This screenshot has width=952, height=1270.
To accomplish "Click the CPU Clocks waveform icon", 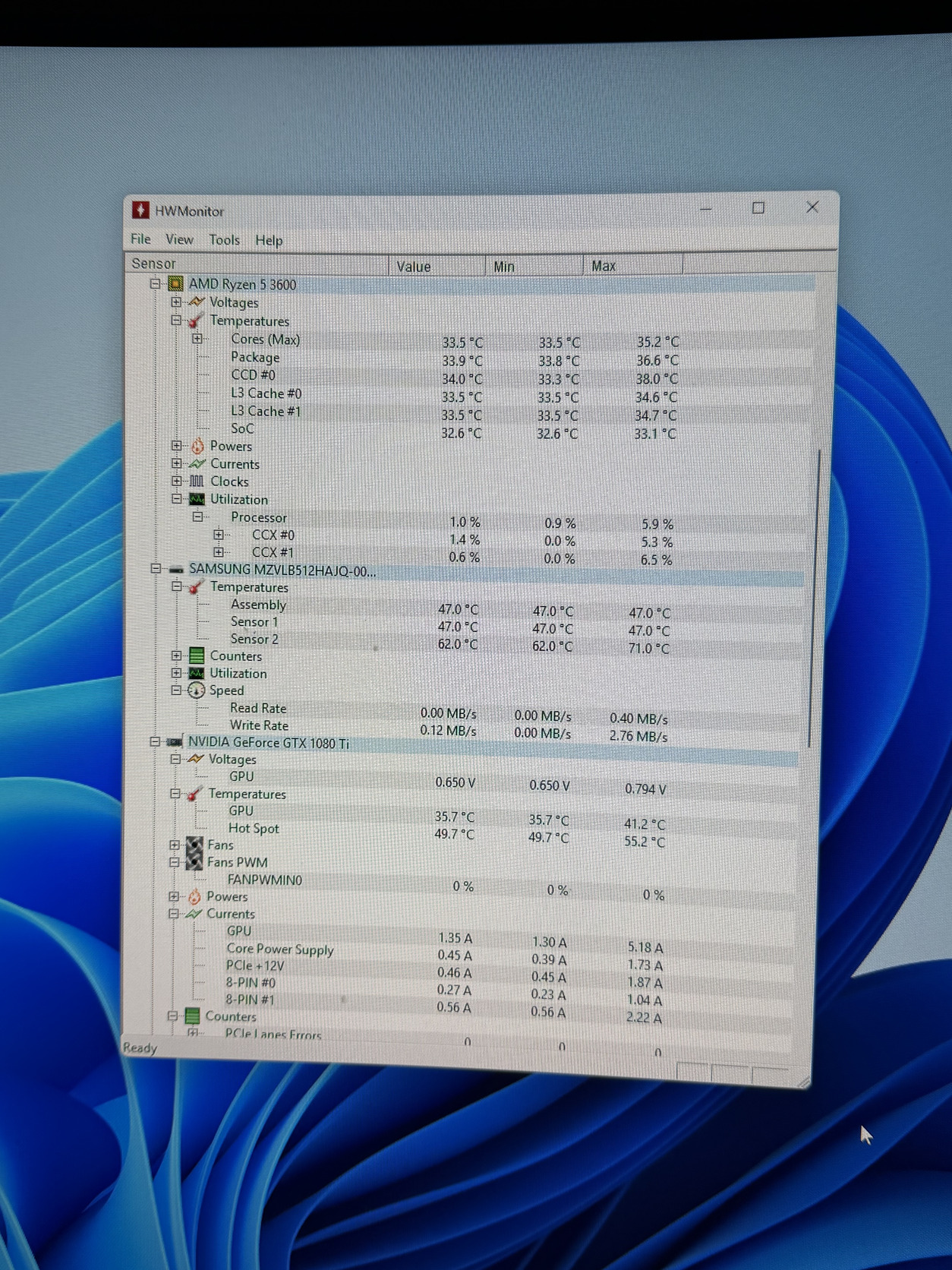I will pyautogui.click(x=197, y=481).
